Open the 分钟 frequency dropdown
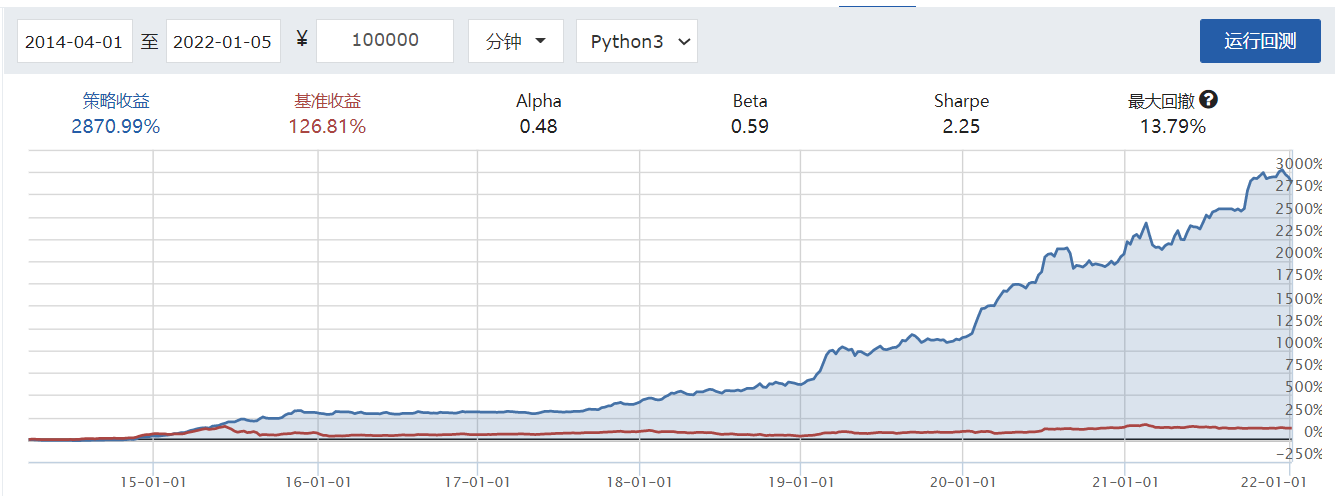Viewport: 1335px width, 496px height. coord(515,41)
